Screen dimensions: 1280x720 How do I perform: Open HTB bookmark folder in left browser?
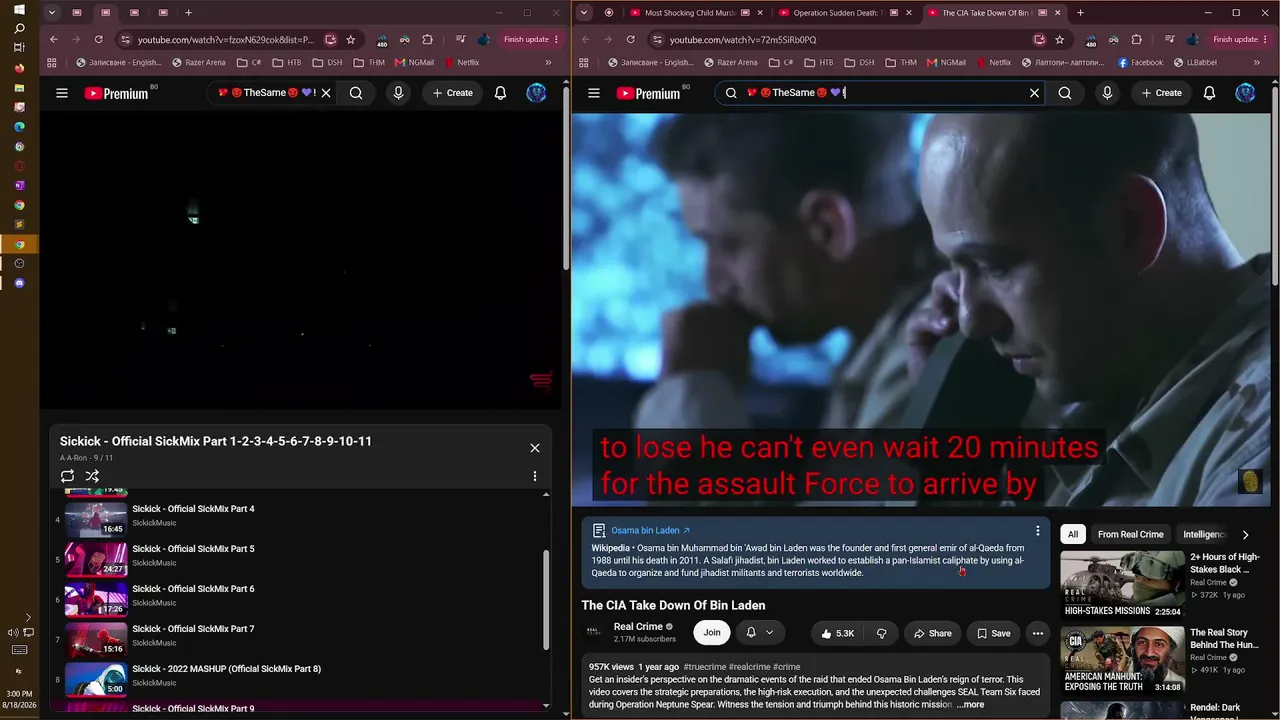pyautogui.click(x=287, y=62)
